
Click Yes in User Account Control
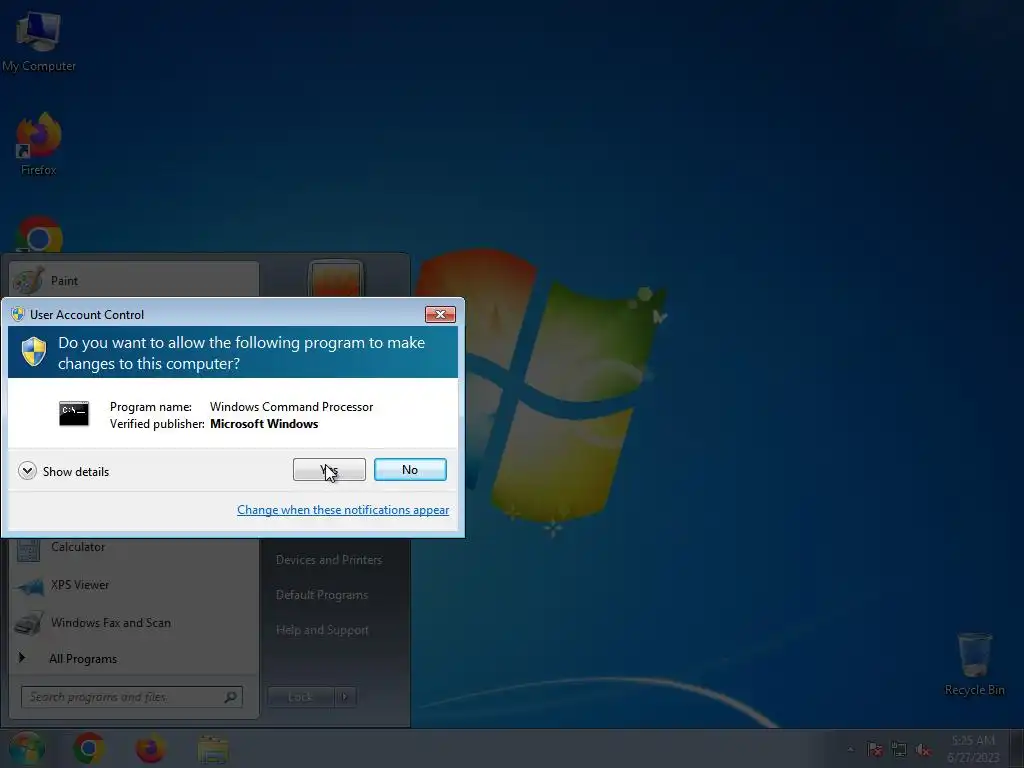pos(329,470)
